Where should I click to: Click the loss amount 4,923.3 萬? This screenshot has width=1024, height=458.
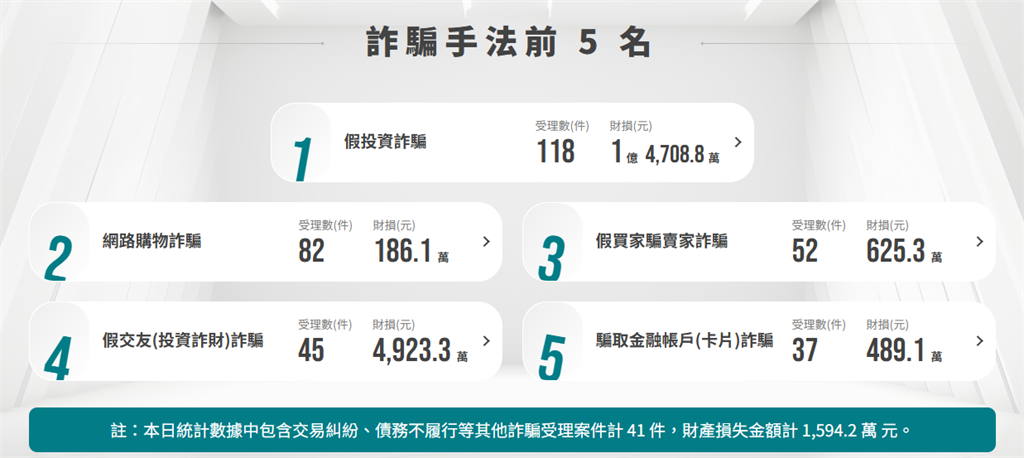click(421, 351)
